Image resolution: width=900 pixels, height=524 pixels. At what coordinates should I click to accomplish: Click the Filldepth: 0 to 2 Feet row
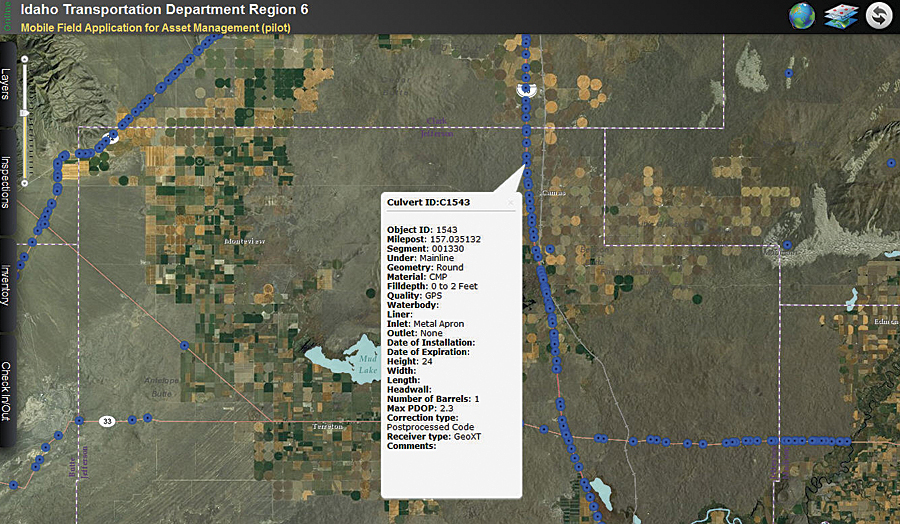click(x=432, y=286)
